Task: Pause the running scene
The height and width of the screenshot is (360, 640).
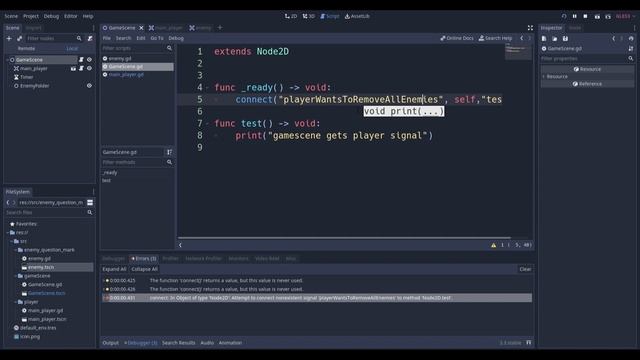Action: 575,16
